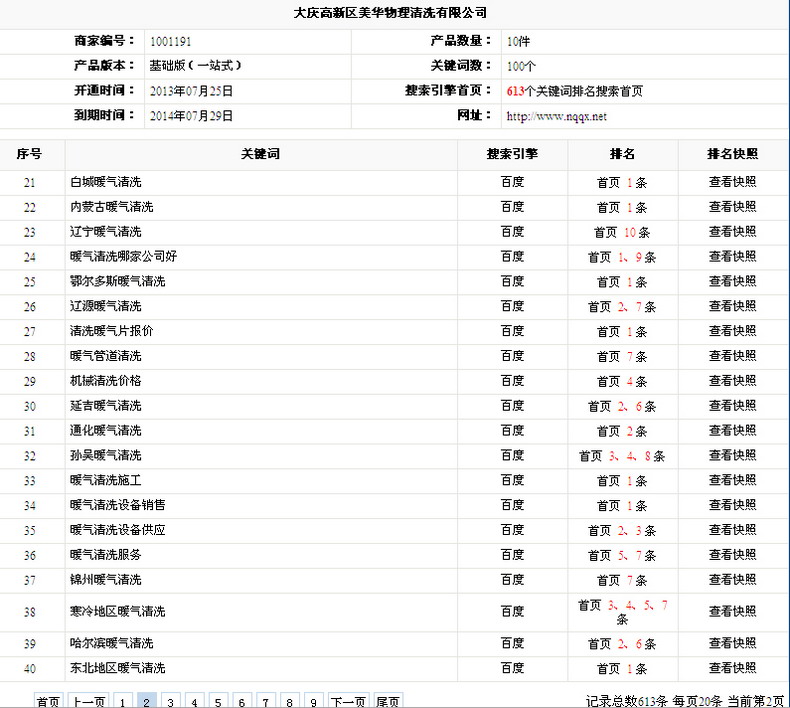Select keyword text 暖气清洗哪家公司好

pos(124,256)
